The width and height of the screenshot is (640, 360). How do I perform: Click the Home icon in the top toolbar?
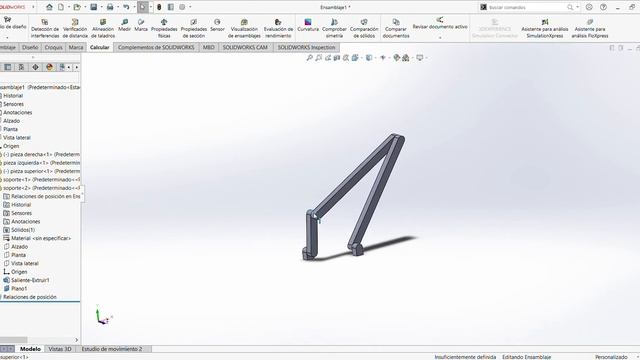pos(49,7)
